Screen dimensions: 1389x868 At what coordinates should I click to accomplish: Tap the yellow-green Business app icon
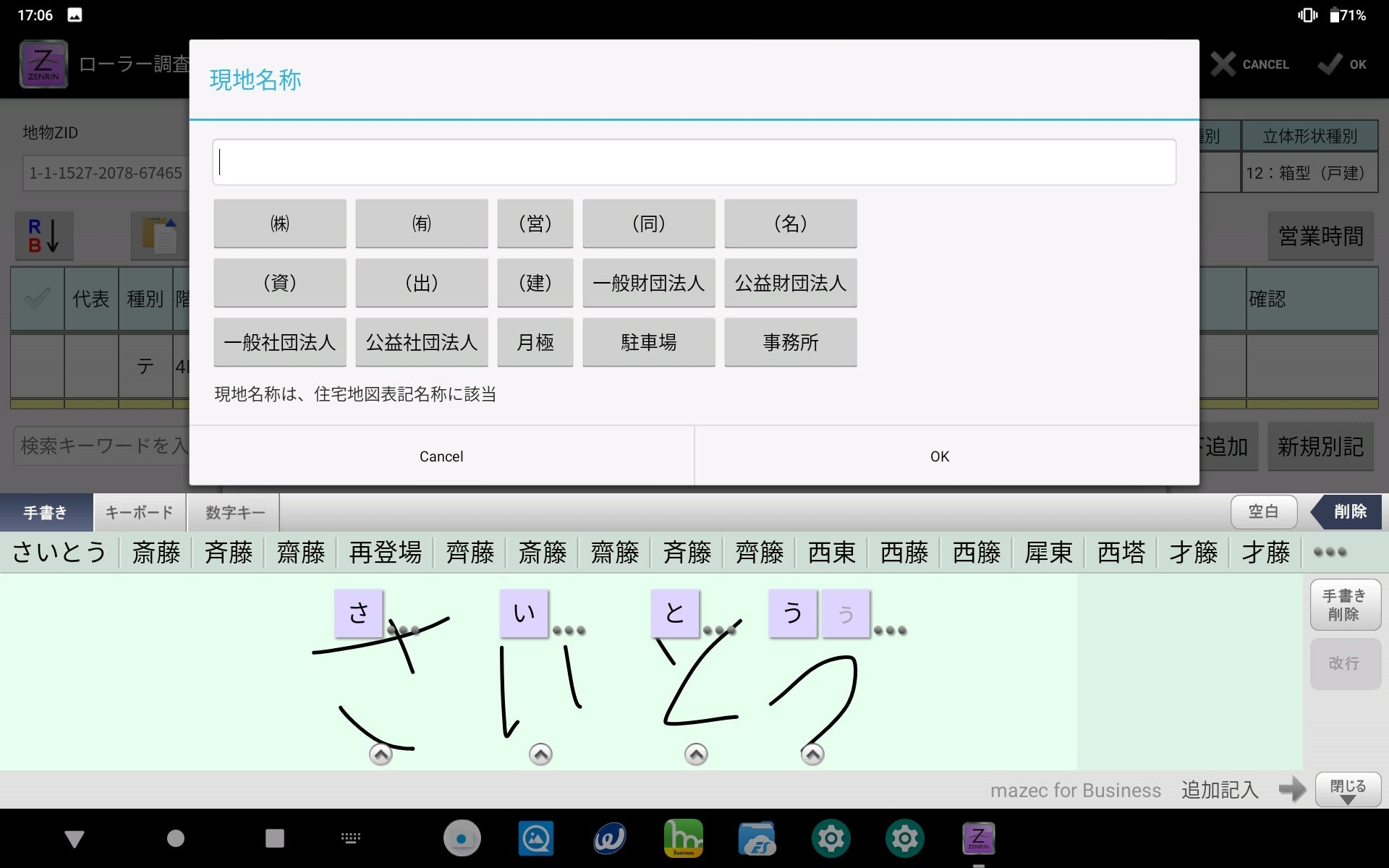683,838
